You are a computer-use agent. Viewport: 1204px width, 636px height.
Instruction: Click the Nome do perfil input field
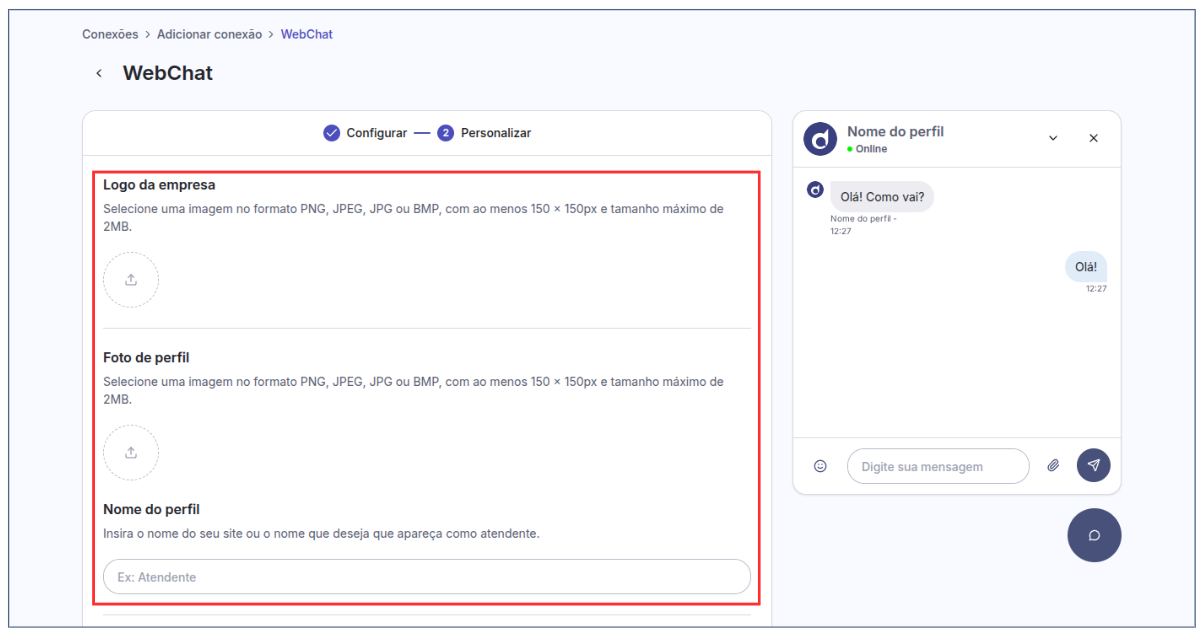[427, 577]
